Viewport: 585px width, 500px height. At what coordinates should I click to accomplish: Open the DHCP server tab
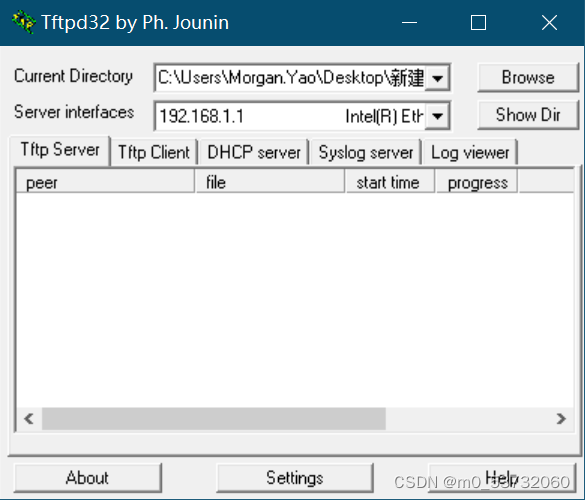254,152
